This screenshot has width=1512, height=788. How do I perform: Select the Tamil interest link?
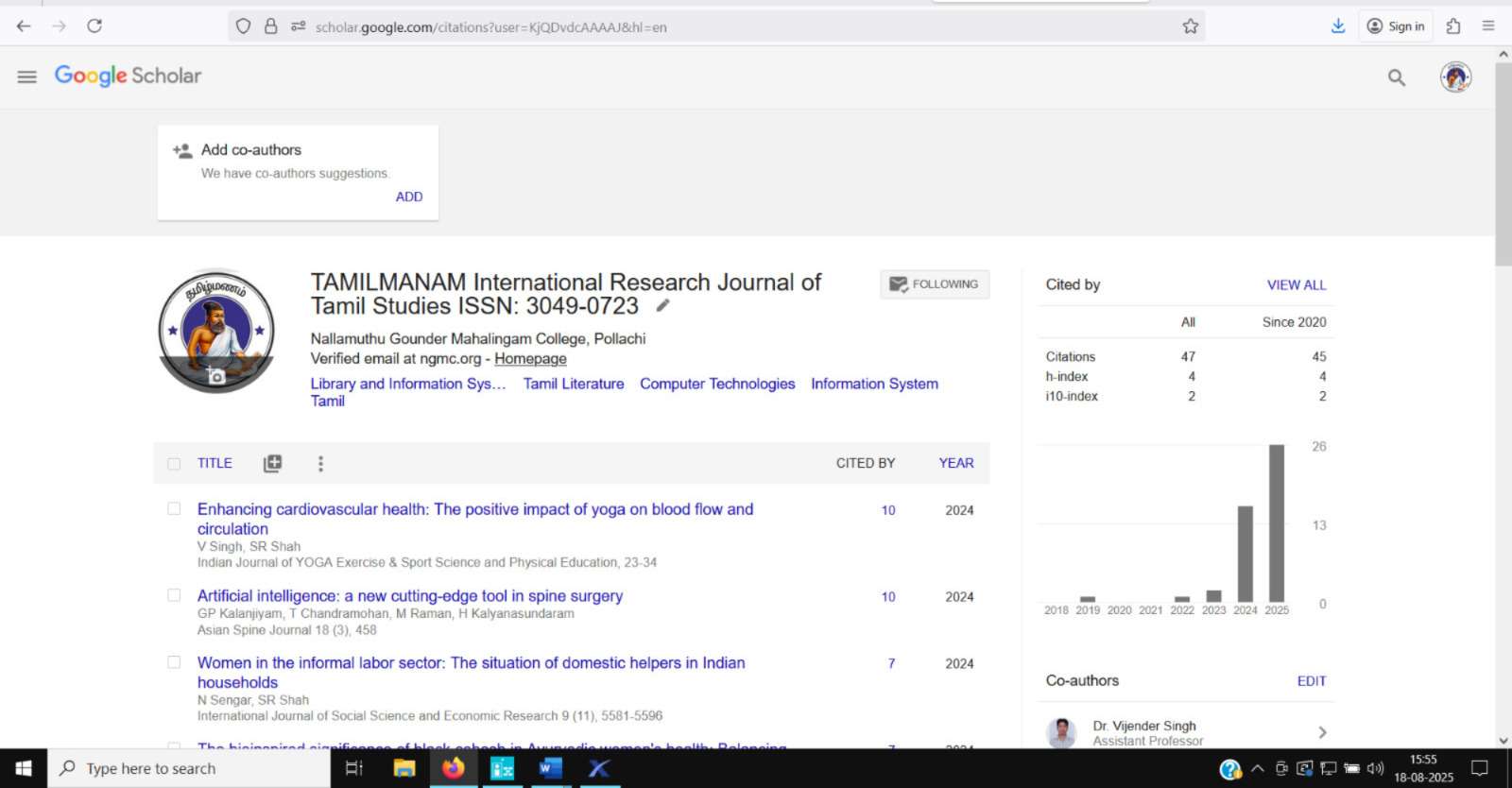[328, 402]
